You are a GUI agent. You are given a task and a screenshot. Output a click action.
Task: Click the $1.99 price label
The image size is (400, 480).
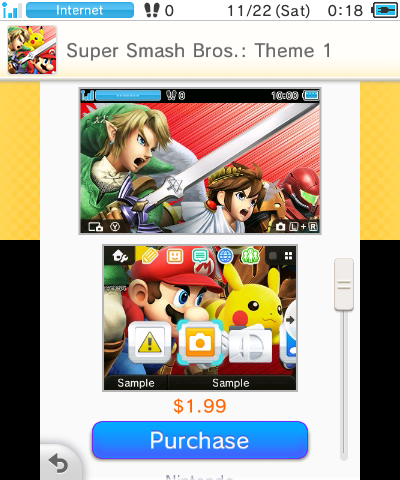(200, 406)
